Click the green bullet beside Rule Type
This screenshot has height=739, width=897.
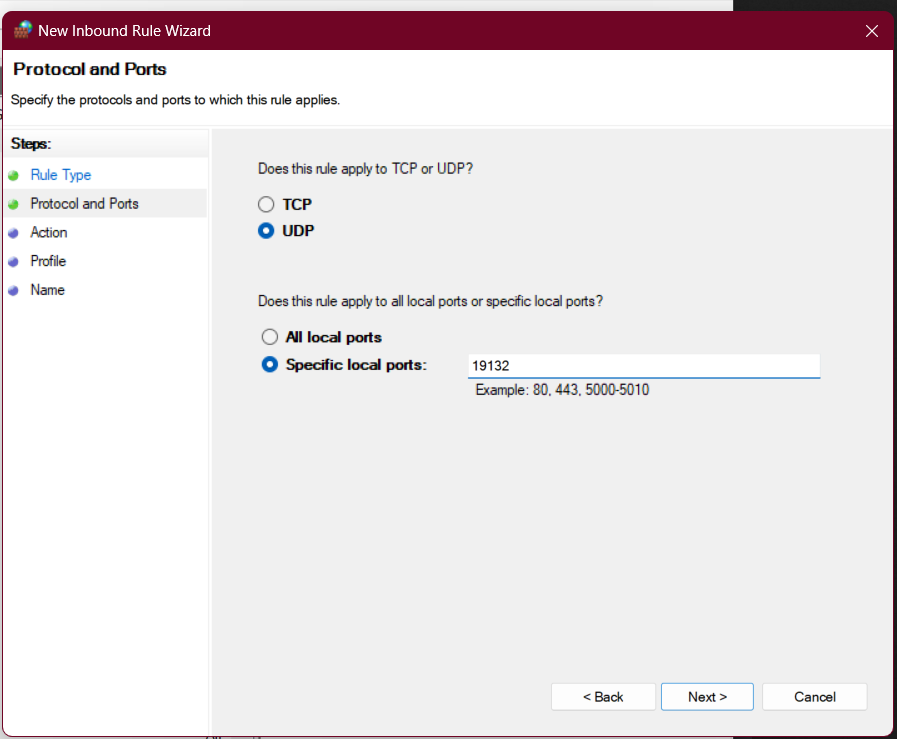pyautogui.click(x=13, y=175)
